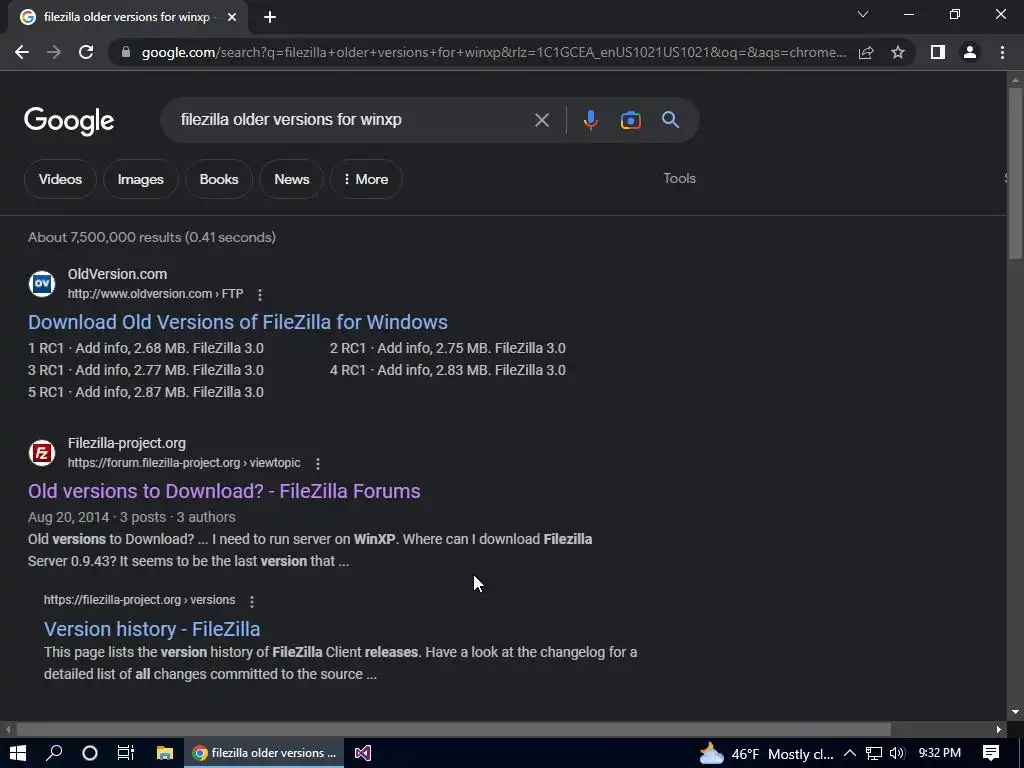Open the Windows Start menu
The width and height of the screenshot is (1024, 768).
point(18,753)
